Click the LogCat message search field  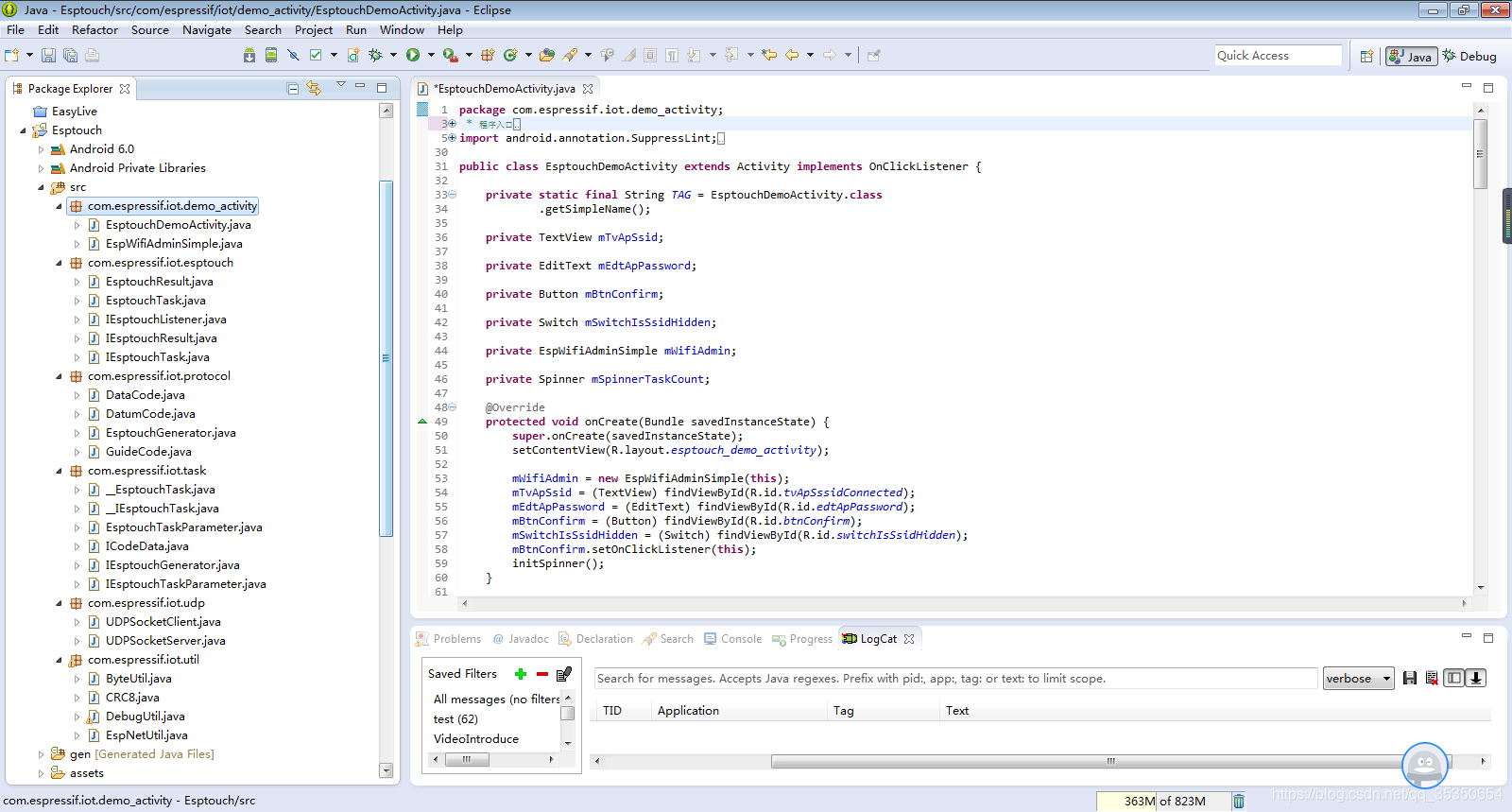(x=955, y=679)
